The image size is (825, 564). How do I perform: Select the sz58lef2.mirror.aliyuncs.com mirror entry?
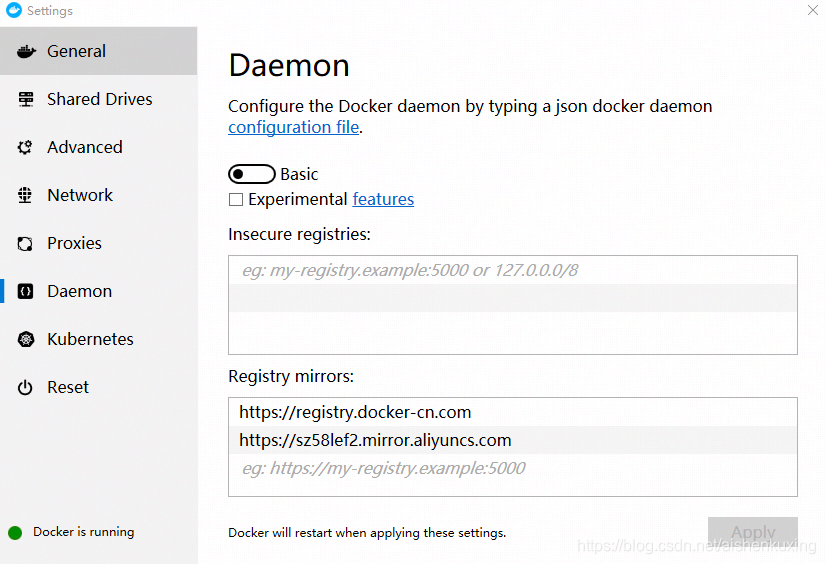pyautogui.click(x=513, y=440)
